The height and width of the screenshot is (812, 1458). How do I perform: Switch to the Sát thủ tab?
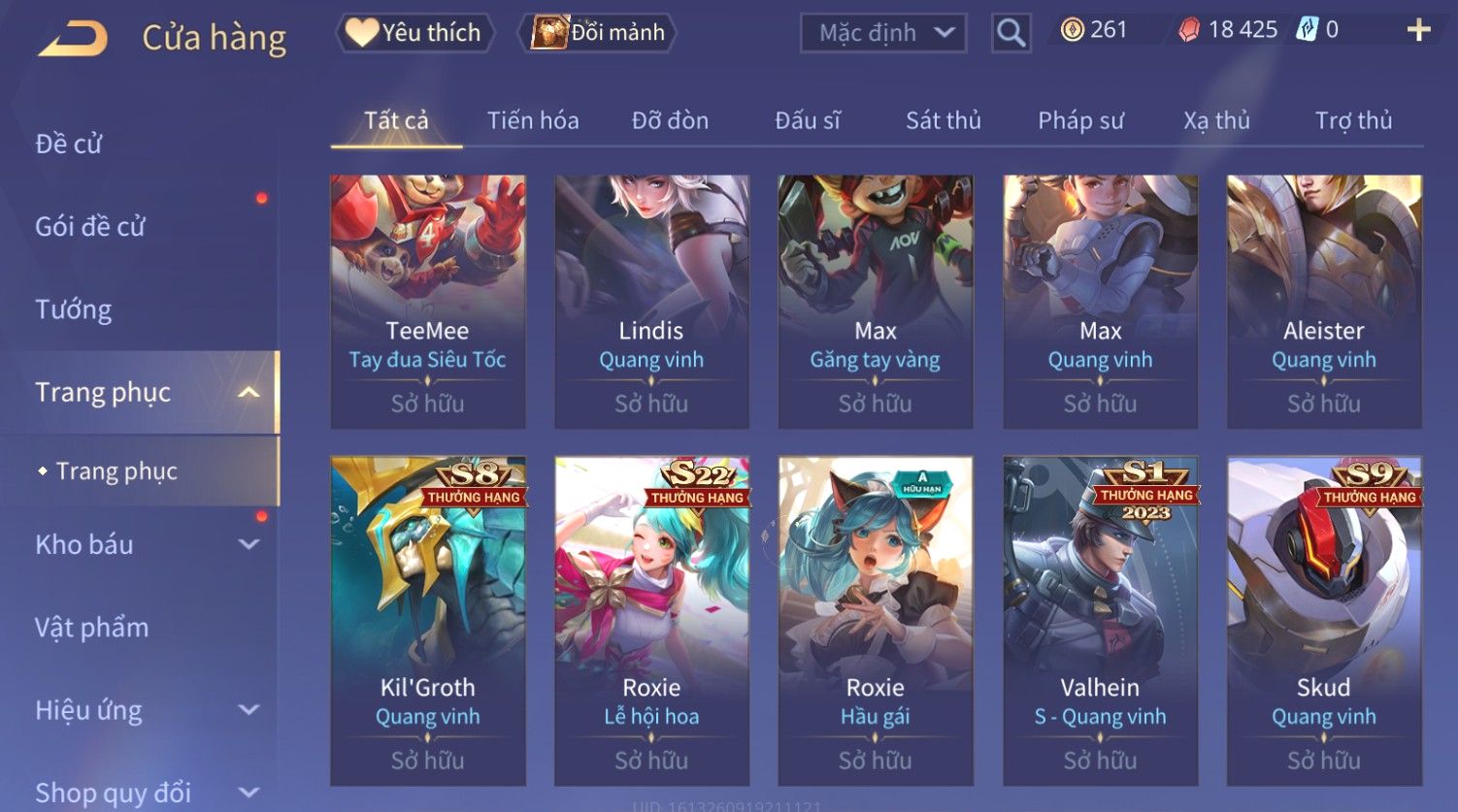pos(944,120)
